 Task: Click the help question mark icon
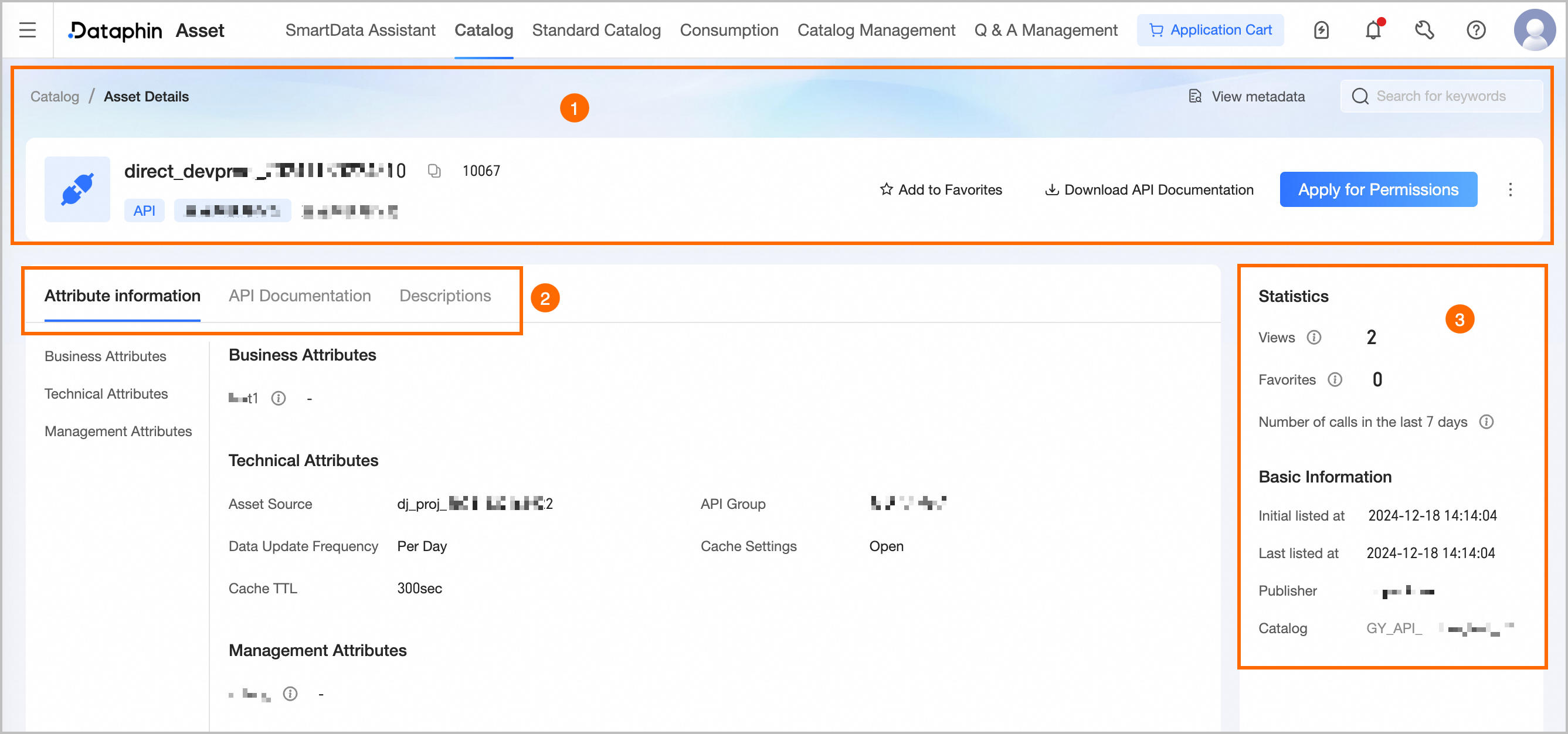[1475, 30]
